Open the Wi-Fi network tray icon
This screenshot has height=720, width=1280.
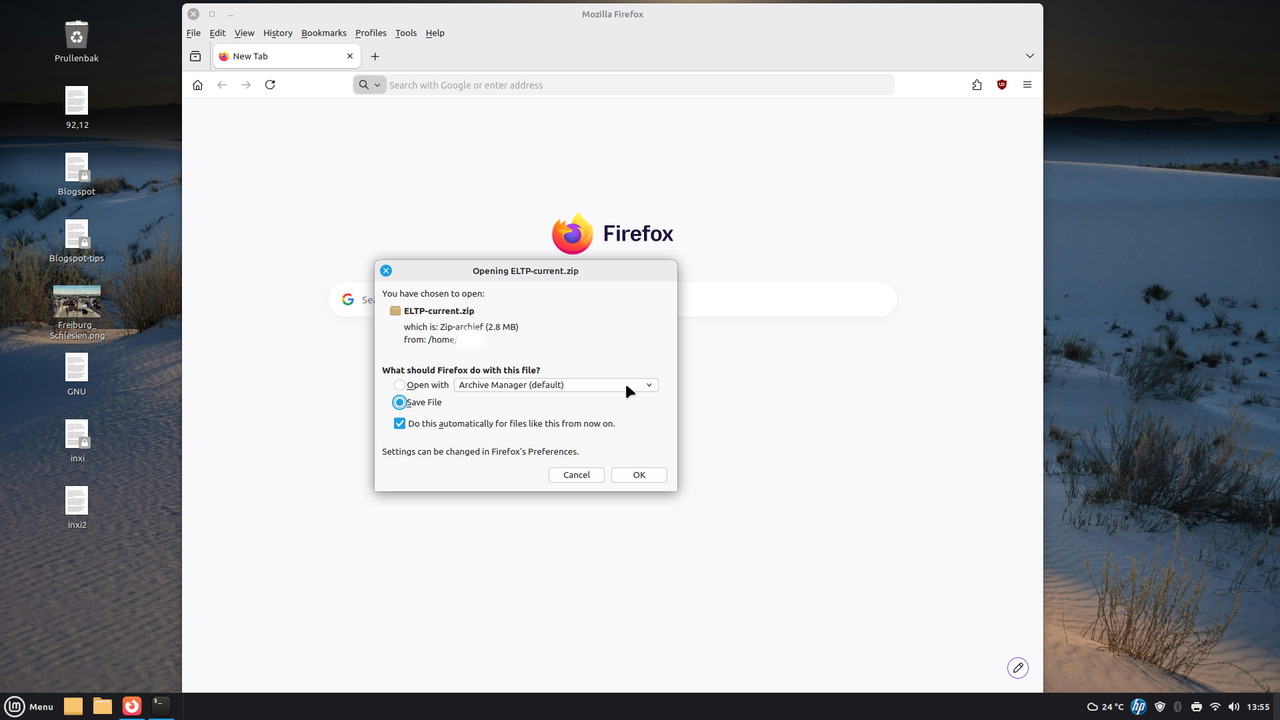pyautogui.click(x=1215, y=707)
